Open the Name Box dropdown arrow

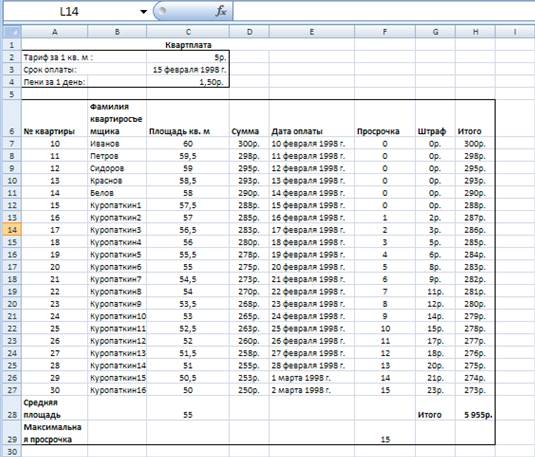click(x=144, y=12)
